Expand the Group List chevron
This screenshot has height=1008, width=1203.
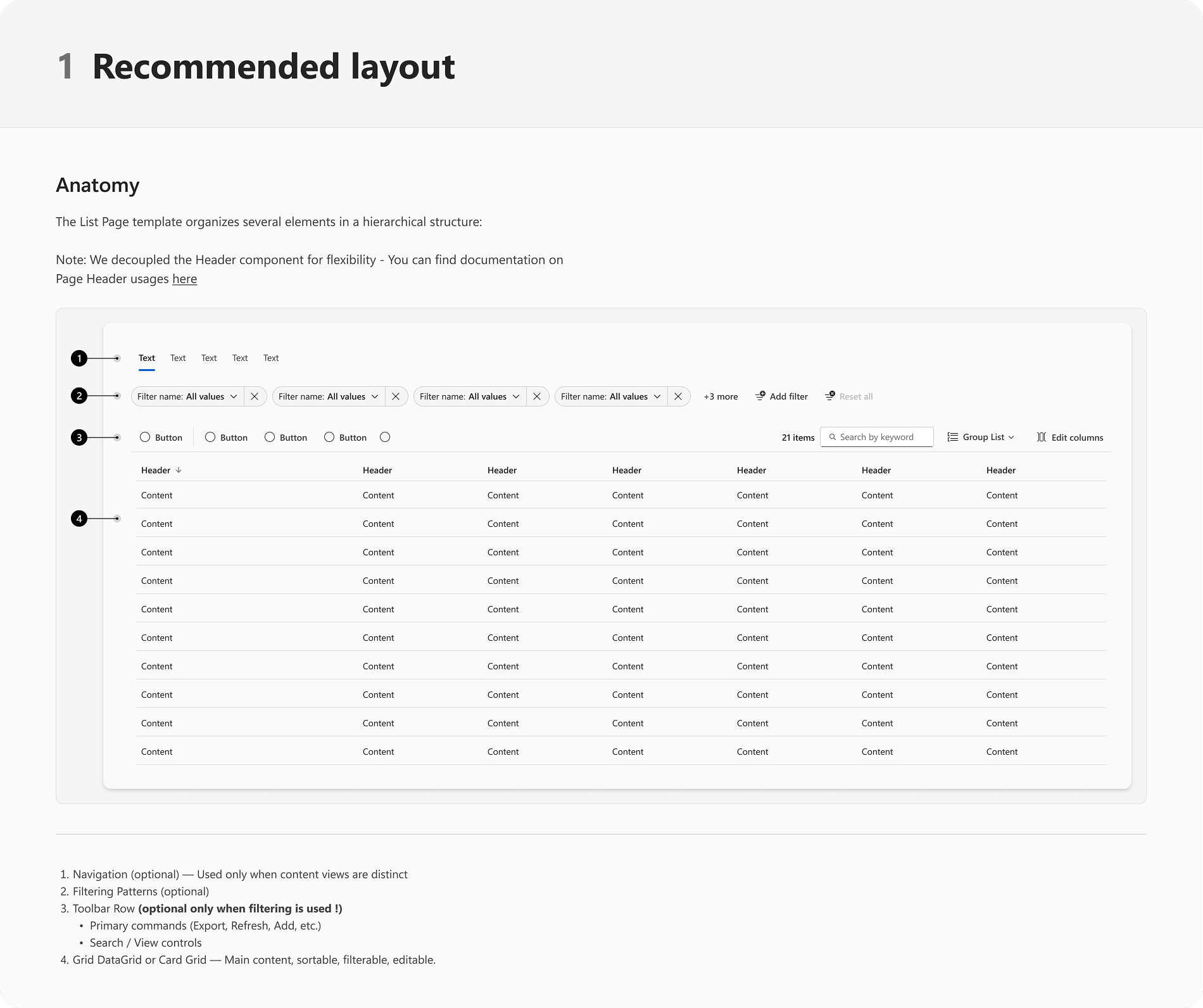click(x=1011, y=437)
